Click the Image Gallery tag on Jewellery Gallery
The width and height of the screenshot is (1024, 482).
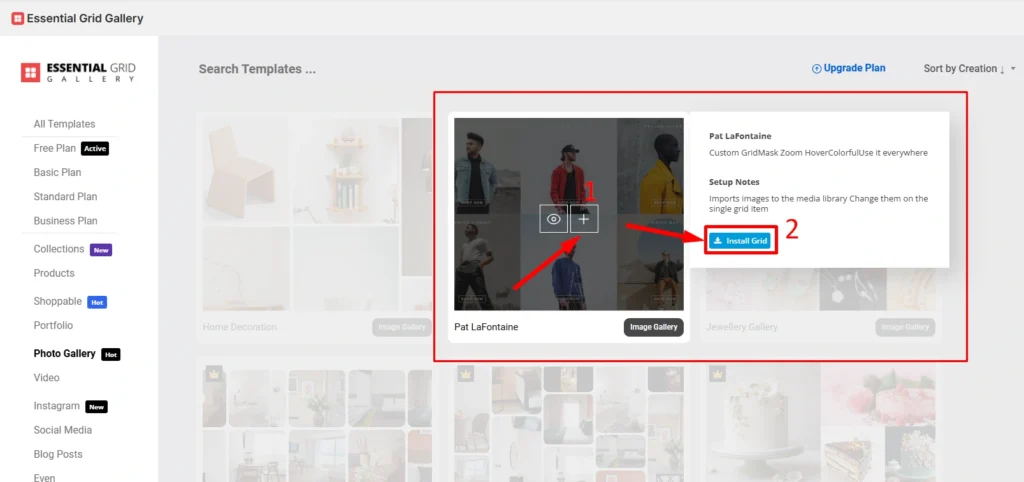pos(905,327)
